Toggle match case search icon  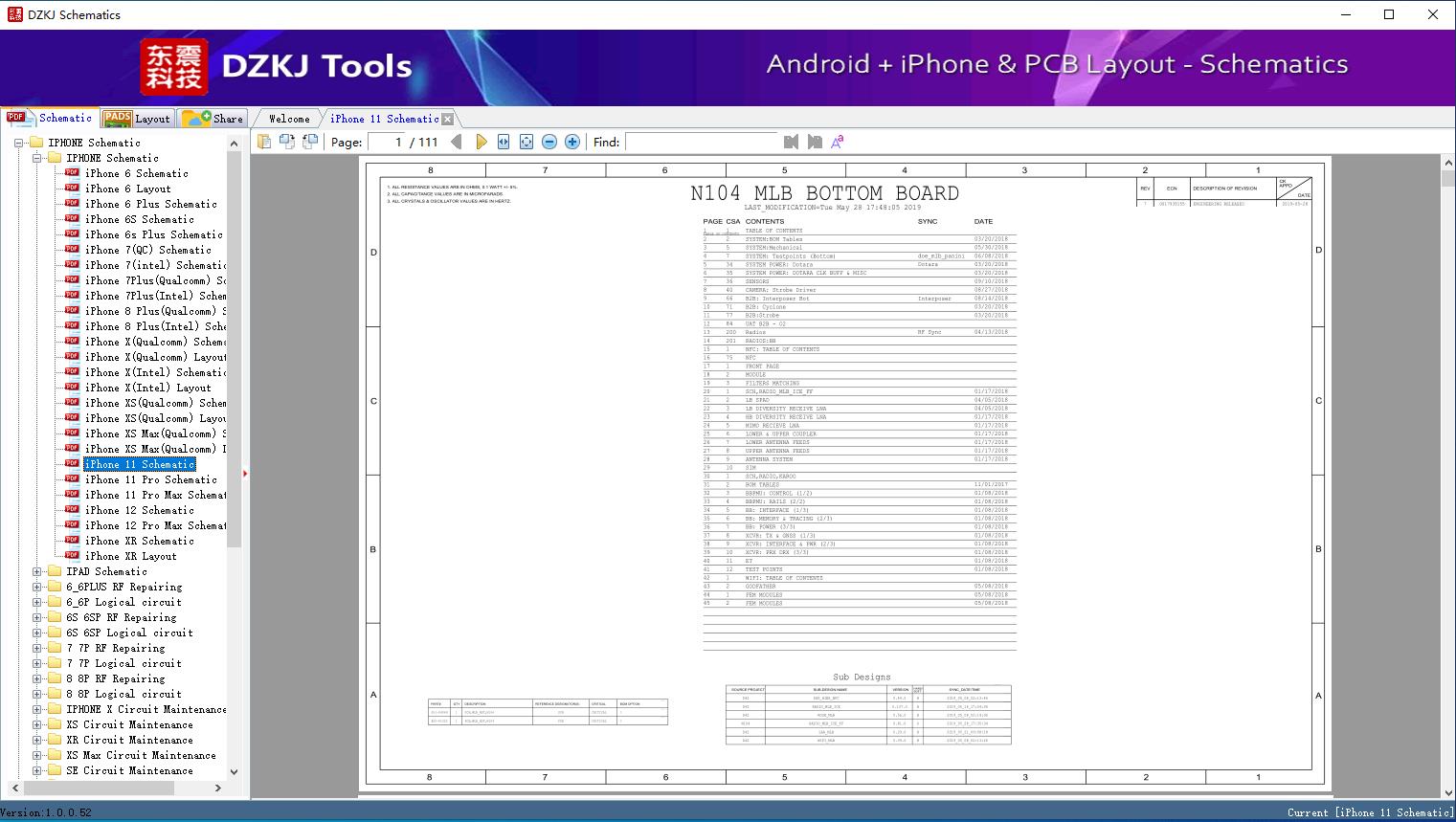pos(838,142)
